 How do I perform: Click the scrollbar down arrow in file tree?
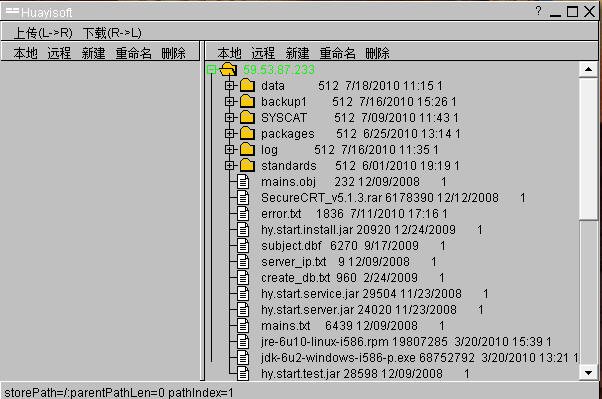(x=588, y=372)
